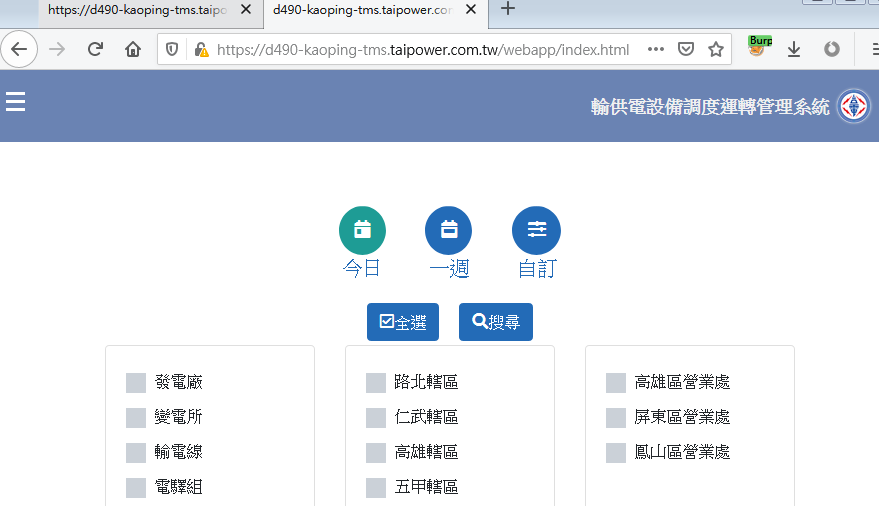879x506 pixels.
Task: Check the 高雄轄區 checkbox
Action: [x=376, y=453]
